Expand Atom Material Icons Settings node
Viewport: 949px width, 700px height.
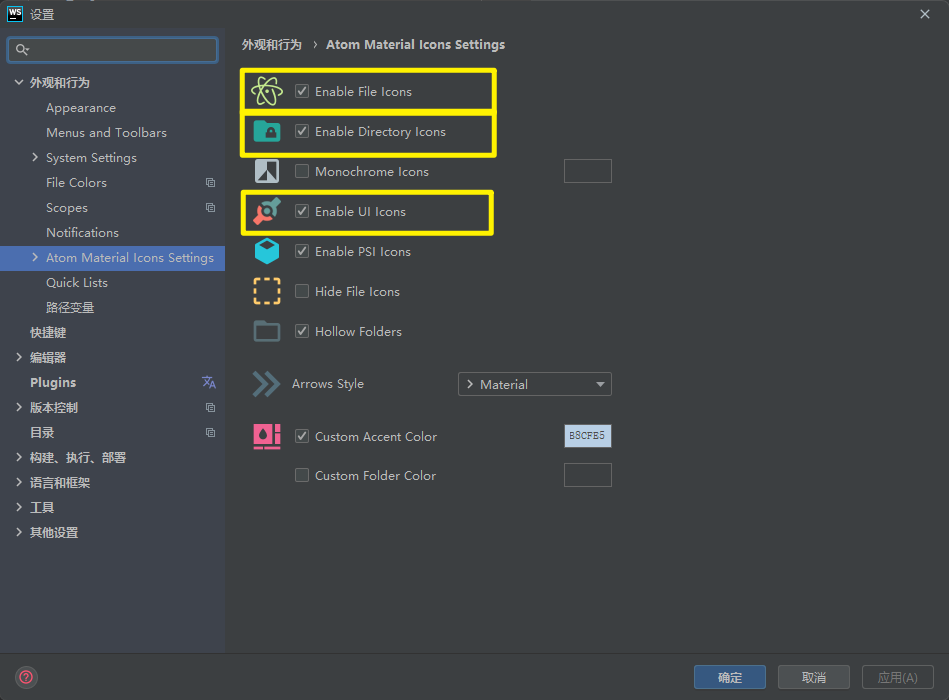pos(34,257)
